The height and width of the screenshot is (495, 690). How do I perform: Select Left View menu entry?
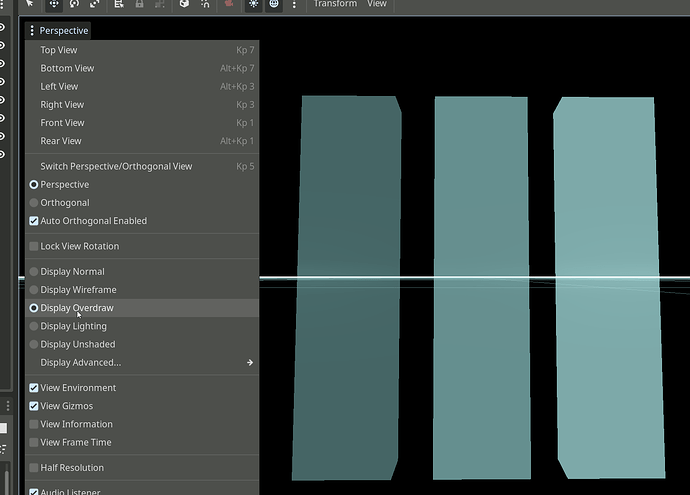pos(142,86)
